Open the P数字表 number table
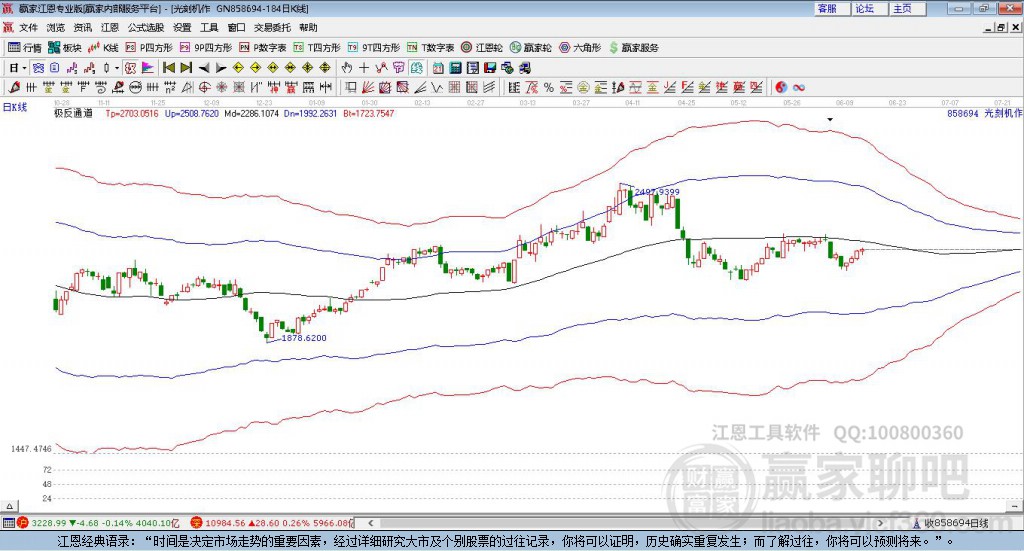1024x551 pixels. (x=263, y=48)
